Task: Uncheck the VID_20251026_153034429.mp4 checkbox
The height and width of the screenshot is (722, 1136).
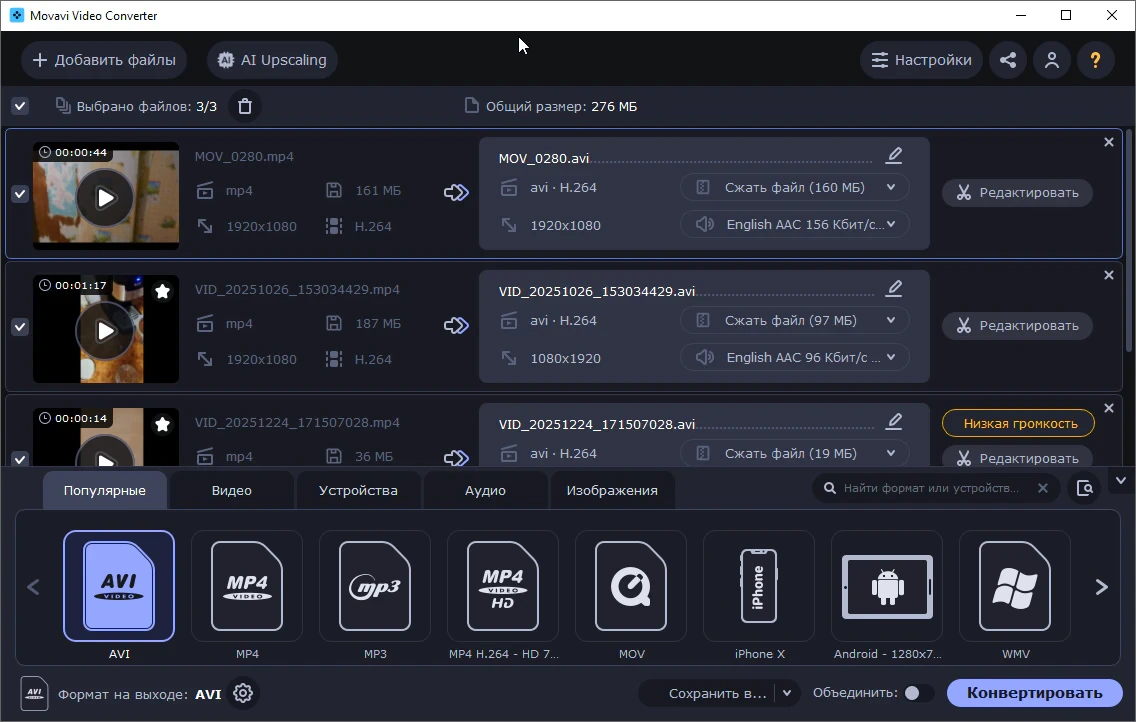Action: (x=20, y=327)
